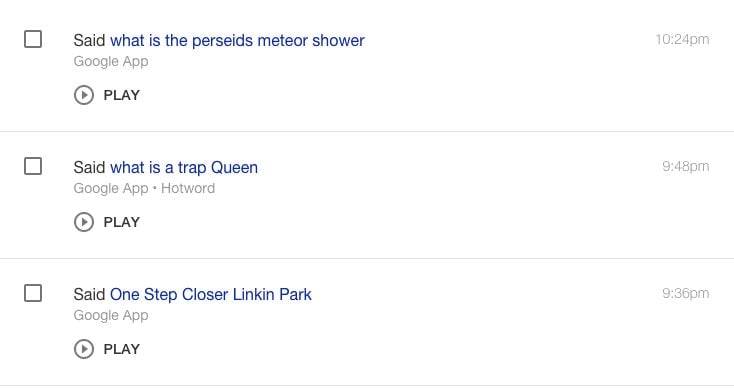Screen dimensions: 734x388
Task: Click the 10:24pm timestamp
Action: (x=682, y=39)
